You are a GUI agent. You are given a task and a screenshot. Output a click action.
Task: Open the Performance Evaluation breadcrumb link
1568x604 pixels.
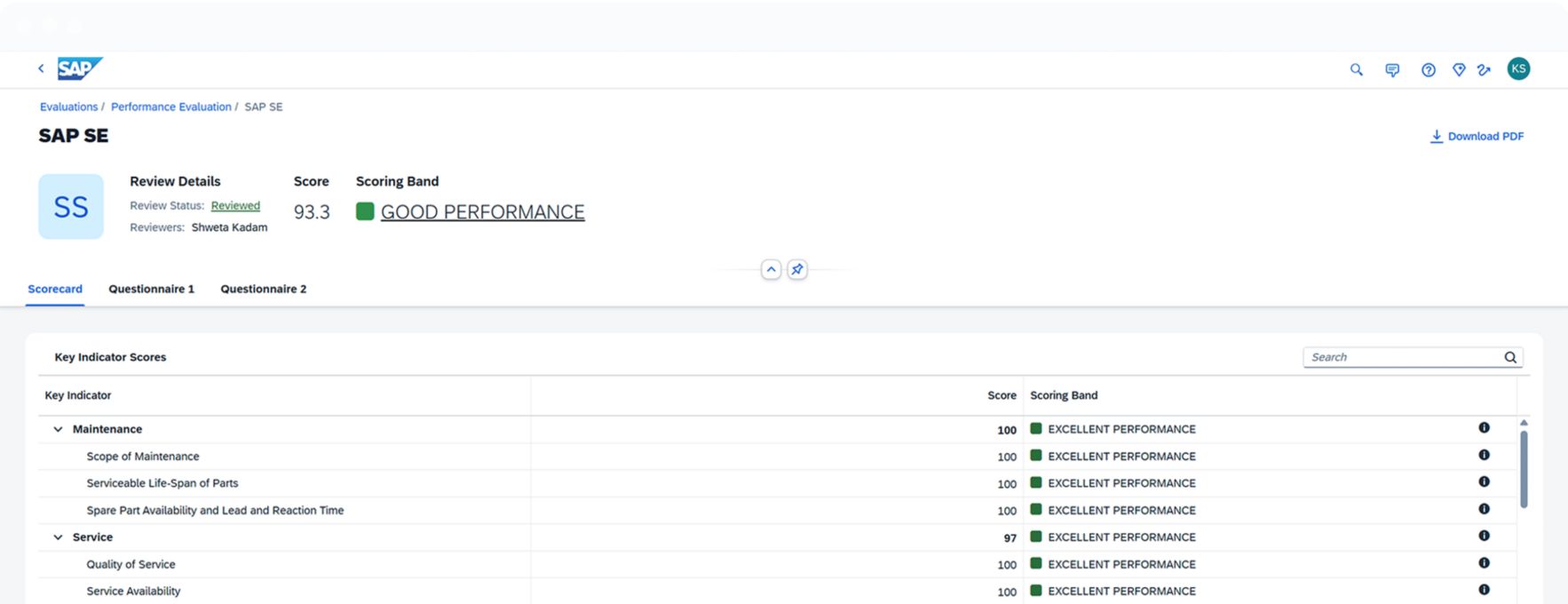pyautogui.click(x=170, y=107)
